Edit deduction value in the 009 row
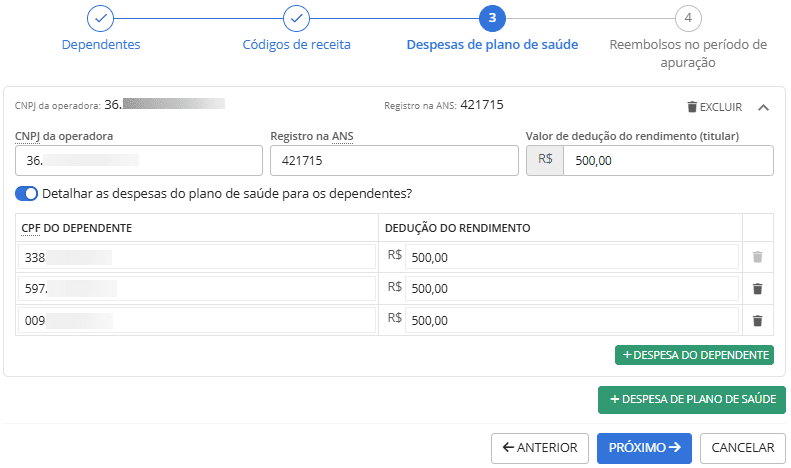Viewport: 791px width, 468px height. click(572, 320)
